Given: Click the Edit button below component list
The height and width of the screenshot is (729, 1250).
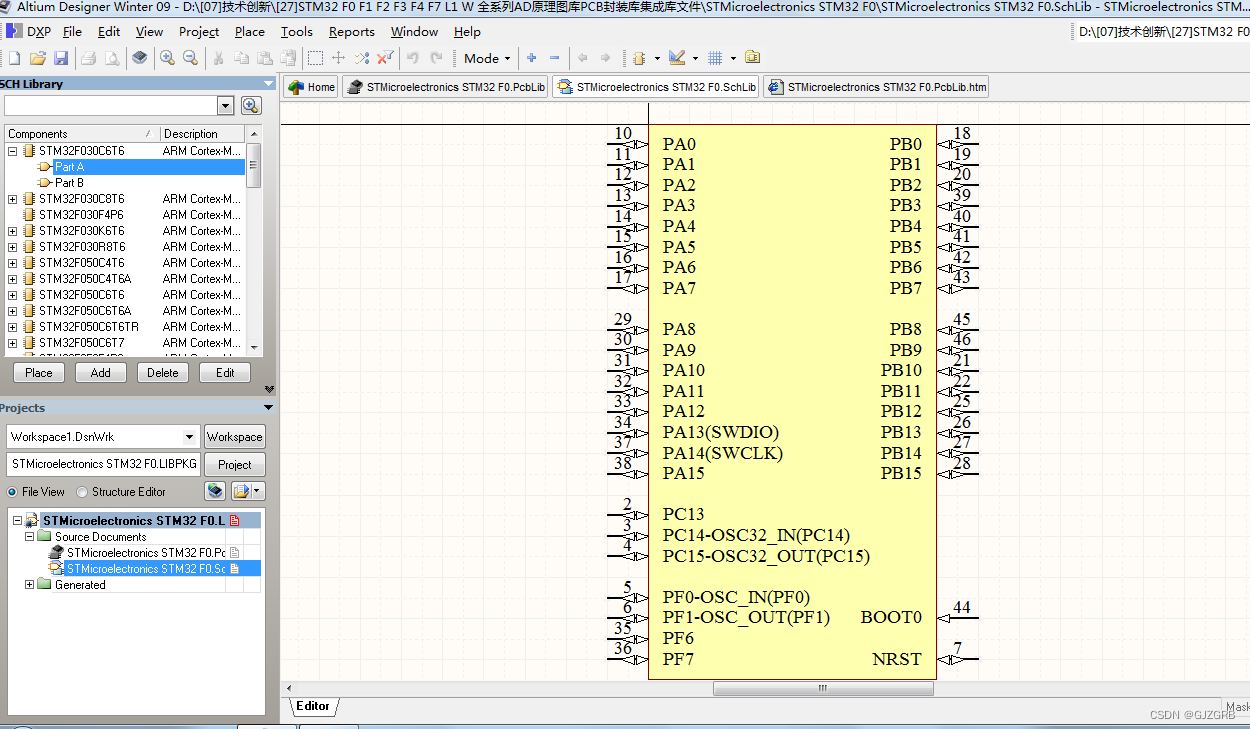Looking at the screenshot, I should (x=224, y=372).
